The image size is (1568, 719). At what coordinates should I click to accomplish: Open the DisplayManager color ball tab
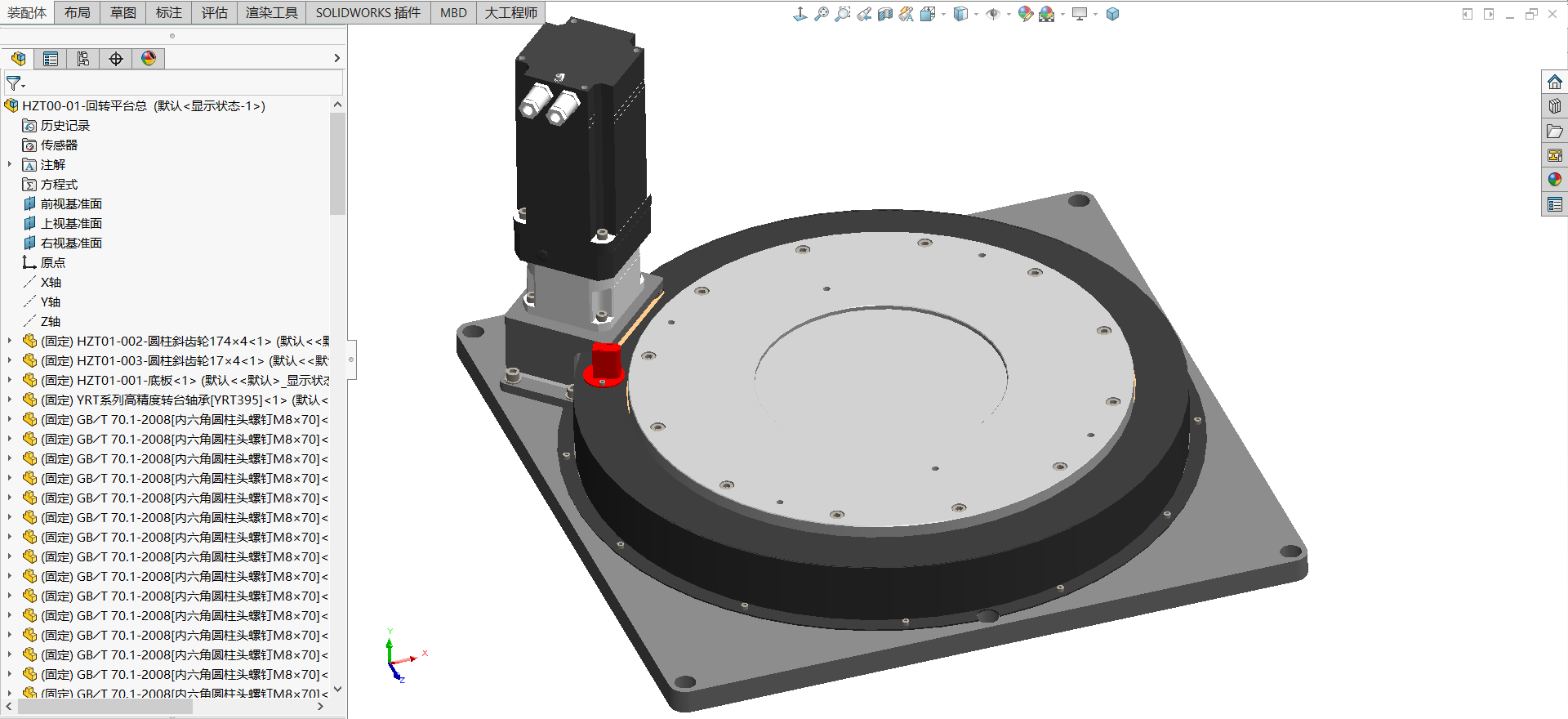coord(149,59)
